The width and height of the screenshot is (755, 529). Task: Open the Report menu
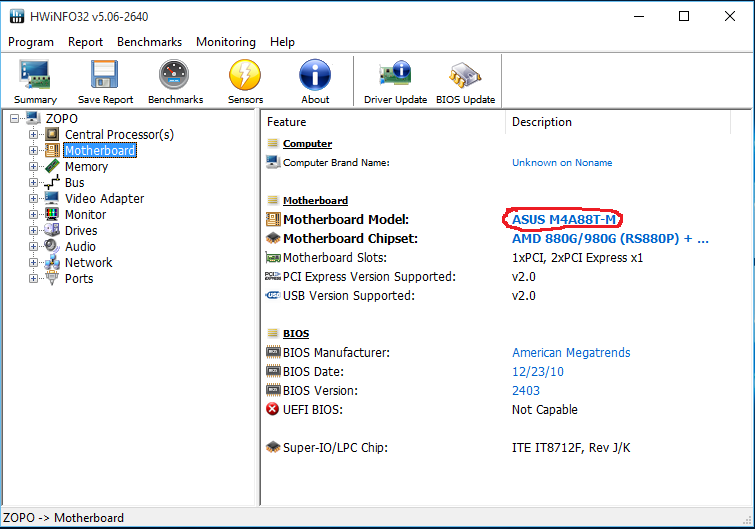pos(85,42)
